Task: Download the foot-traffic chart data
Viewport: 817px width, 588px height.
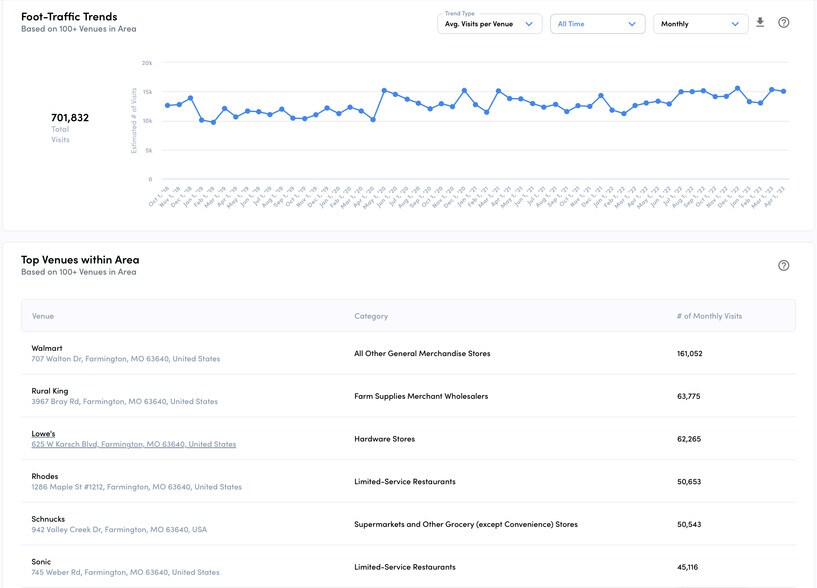Action: [760, 23]
